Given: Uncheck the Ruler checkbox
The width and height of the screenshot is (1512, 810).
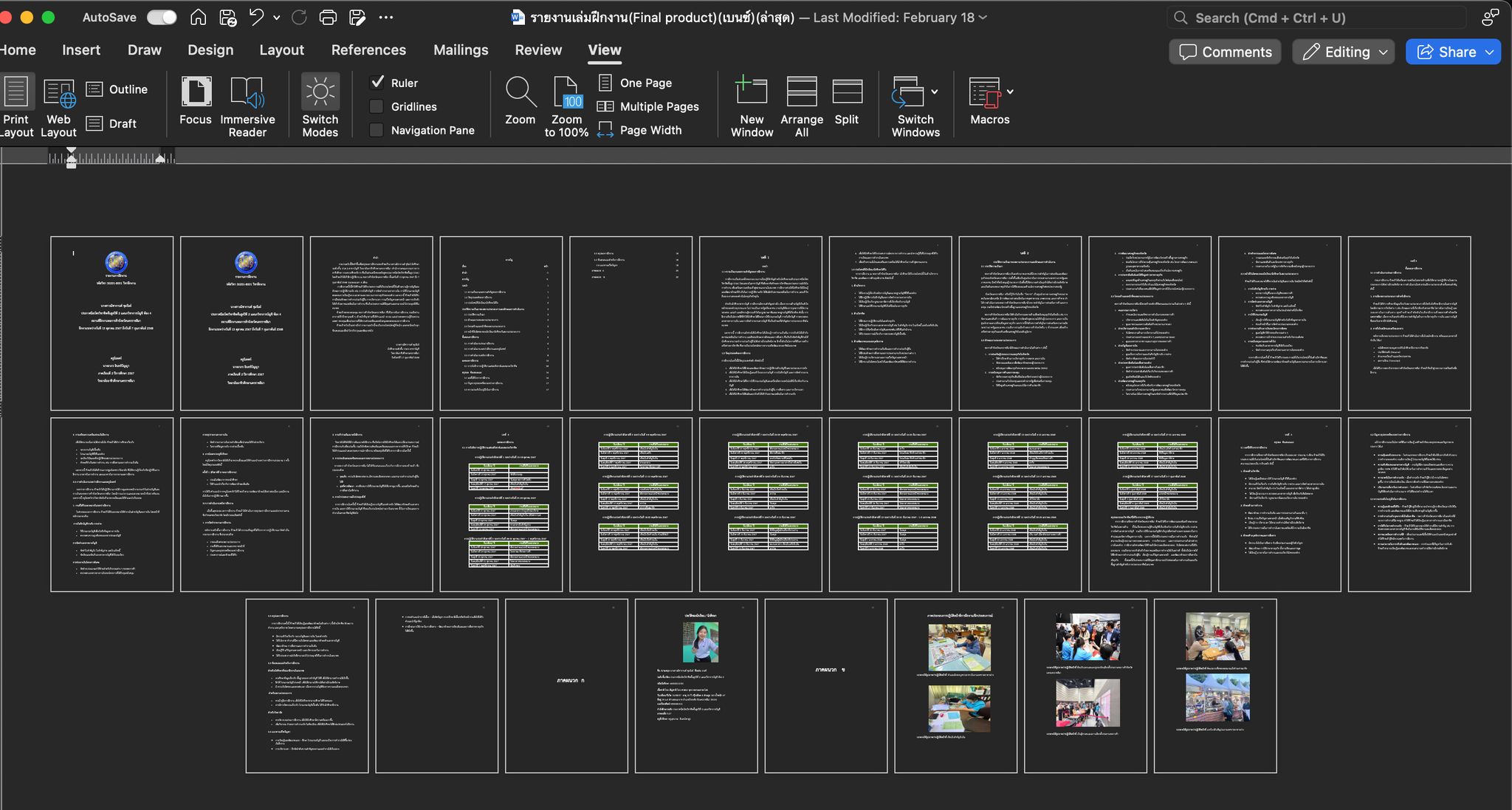Looking at the screenshot, I should (377, 83).
